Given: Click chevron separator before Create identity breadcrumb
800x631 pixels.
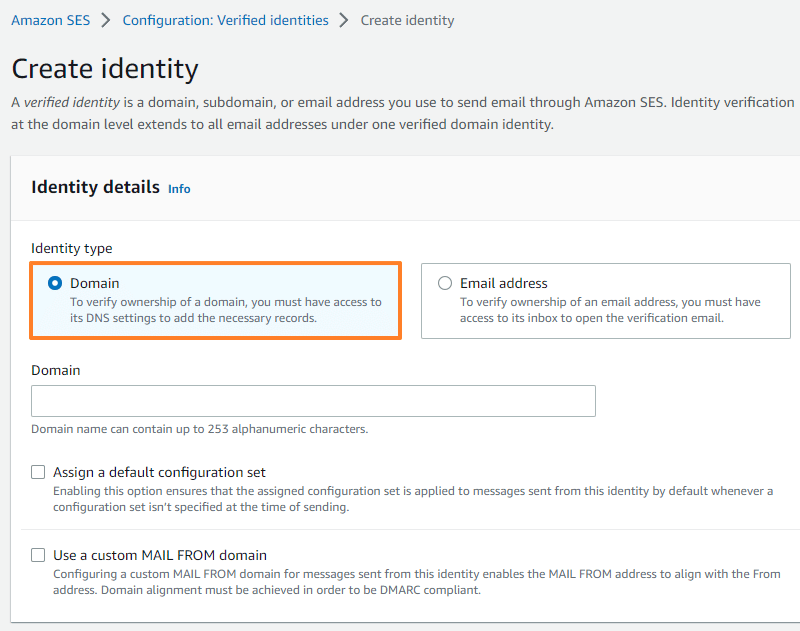Looking at the screenshot, I should [x=344, y=20].
